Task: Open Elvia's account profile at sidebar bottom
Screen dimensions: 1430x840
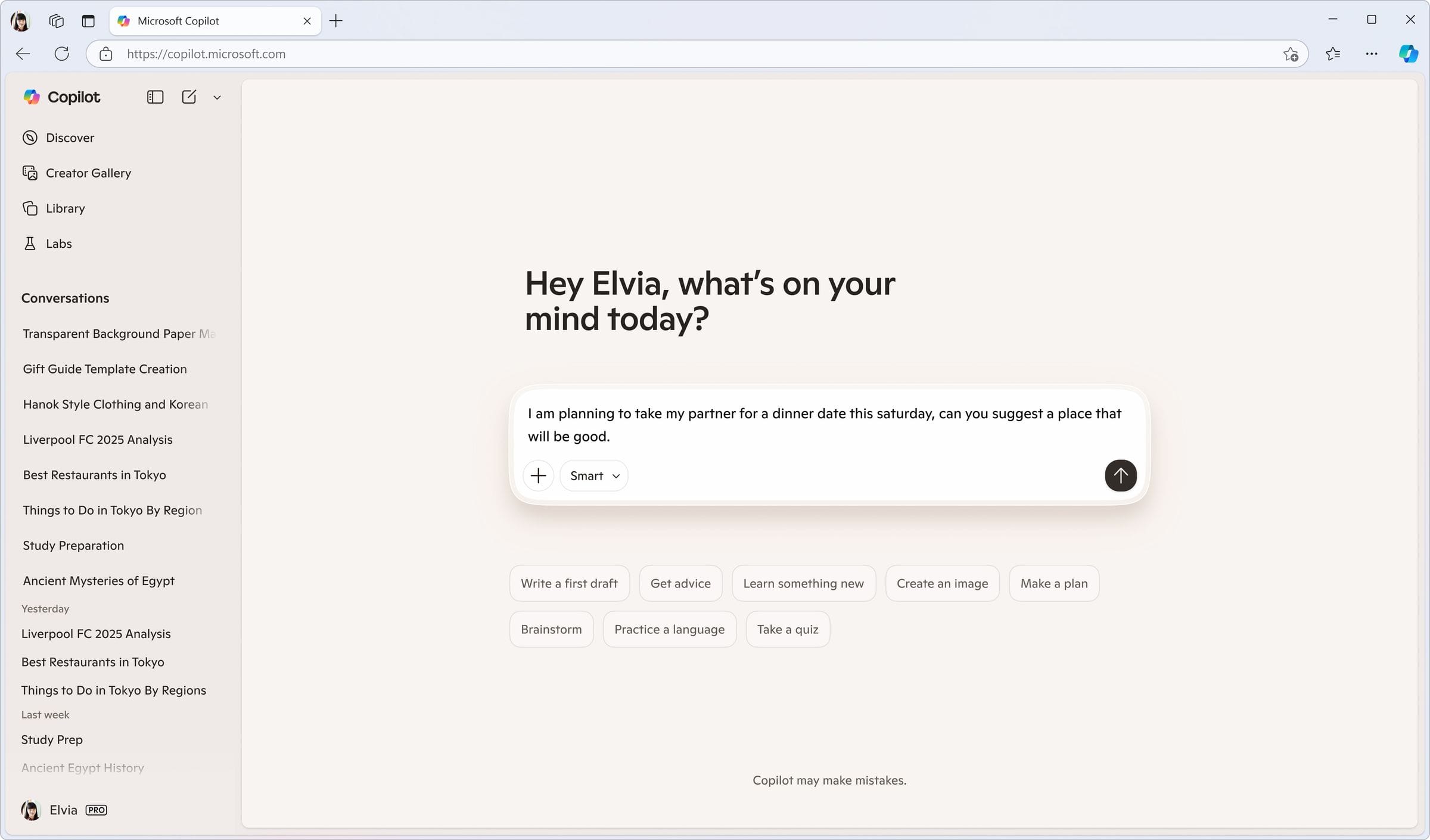Action: [x=64, y=810]
